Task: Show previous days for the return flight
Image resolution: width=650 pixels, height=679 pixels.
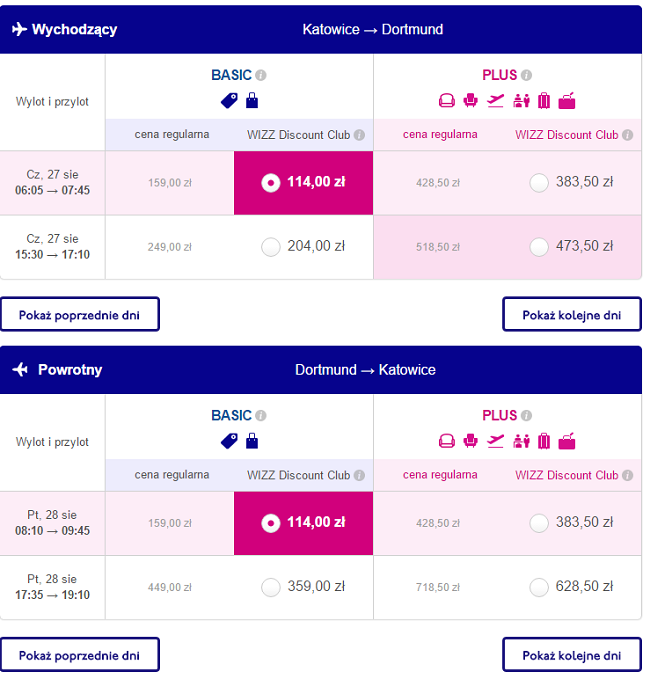Action: coord(80,655)
